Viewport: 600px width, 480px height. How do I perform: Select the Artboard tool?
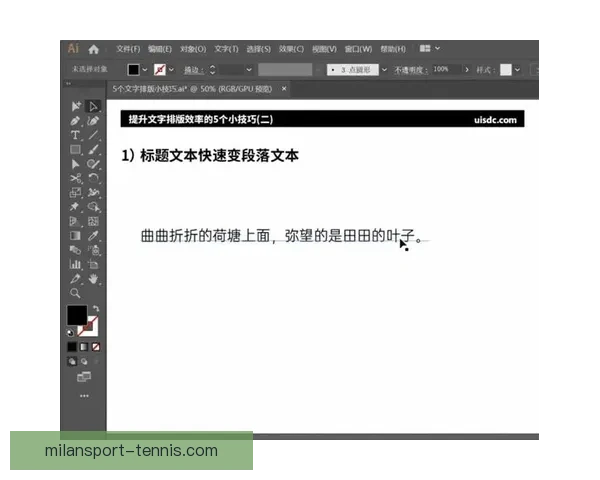93,264
